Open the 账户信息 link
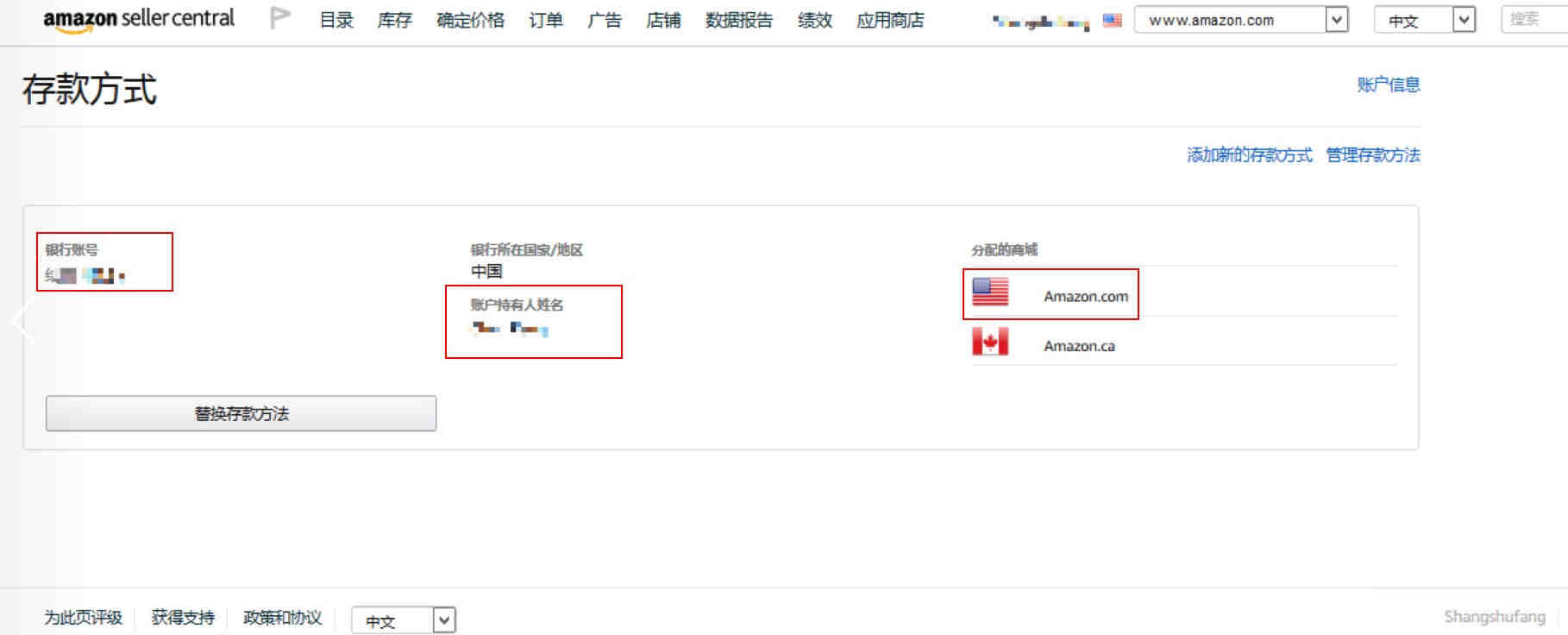 click(x=1389, y=85)
